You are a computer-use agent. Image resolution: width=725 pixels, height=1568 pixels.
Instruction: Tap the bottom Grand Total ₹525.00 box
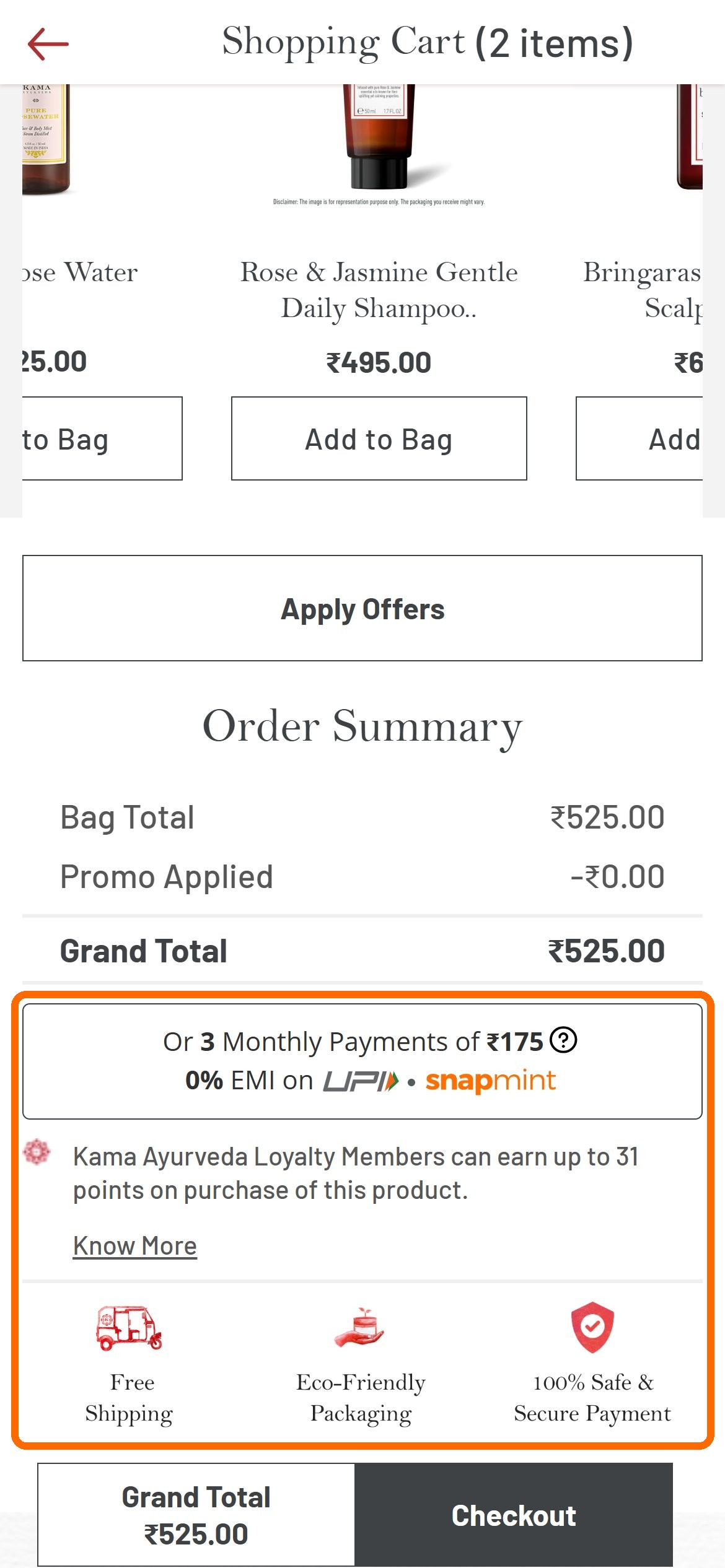click(x=196, y=1515)
